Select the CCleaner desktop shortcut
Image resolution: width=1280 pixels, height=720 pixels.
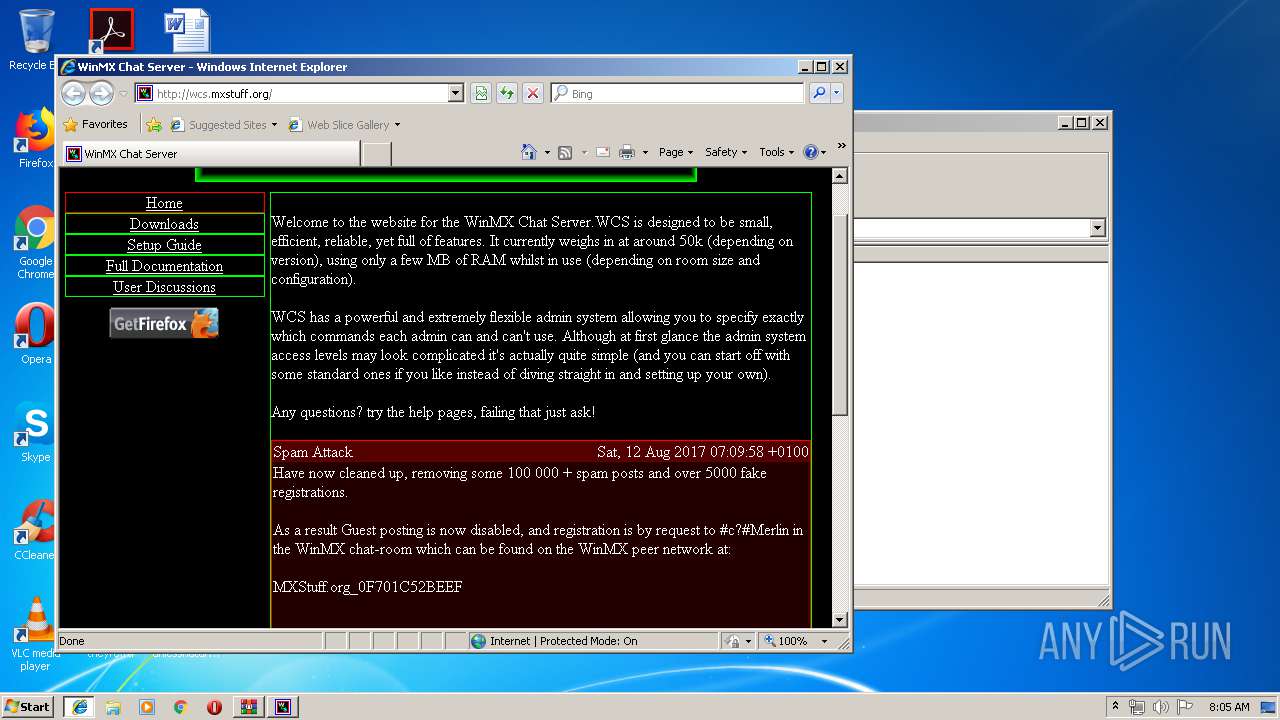click(x=35, y=531)
